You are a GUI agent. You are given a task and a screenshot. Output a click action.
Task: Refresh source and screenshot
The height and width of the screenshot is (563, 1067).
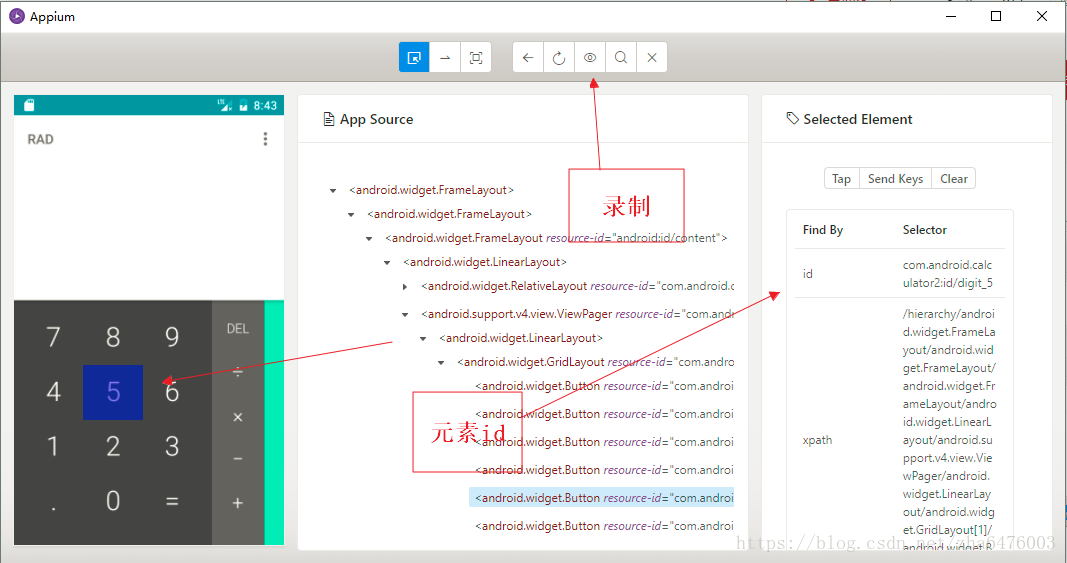click(x=559, y=57)
